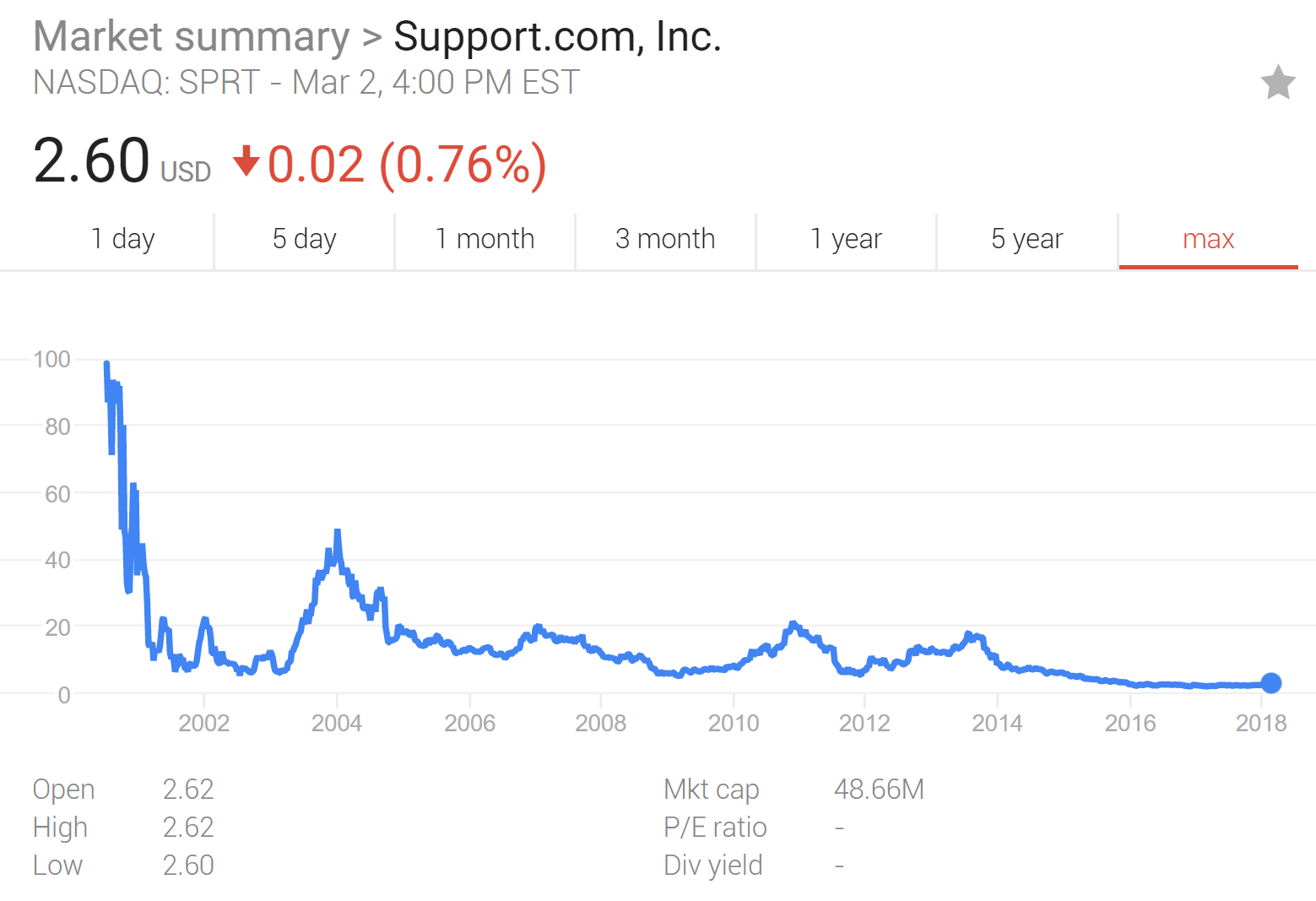Click the red down arrow indicator
This screenshot has height=901, width=1316.
246,160
